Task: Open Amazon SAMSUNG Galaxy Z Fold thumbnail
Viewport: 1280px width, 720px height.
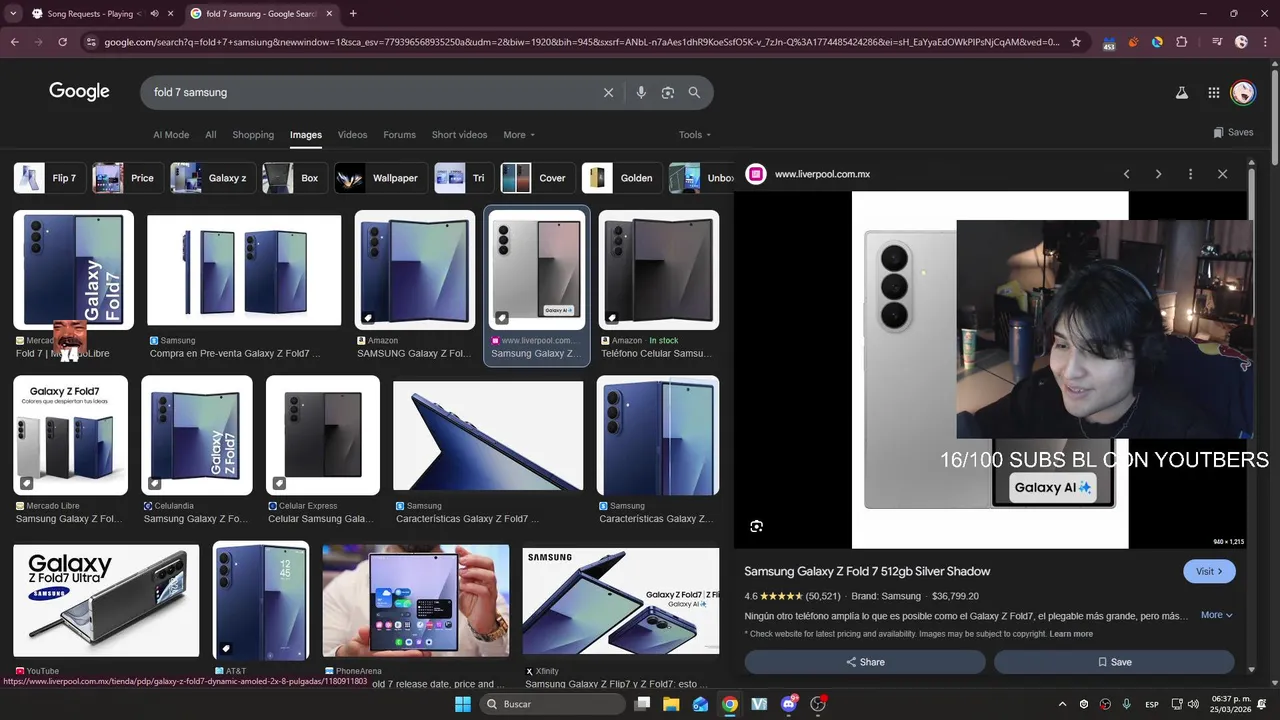Action: coord(415,270)
